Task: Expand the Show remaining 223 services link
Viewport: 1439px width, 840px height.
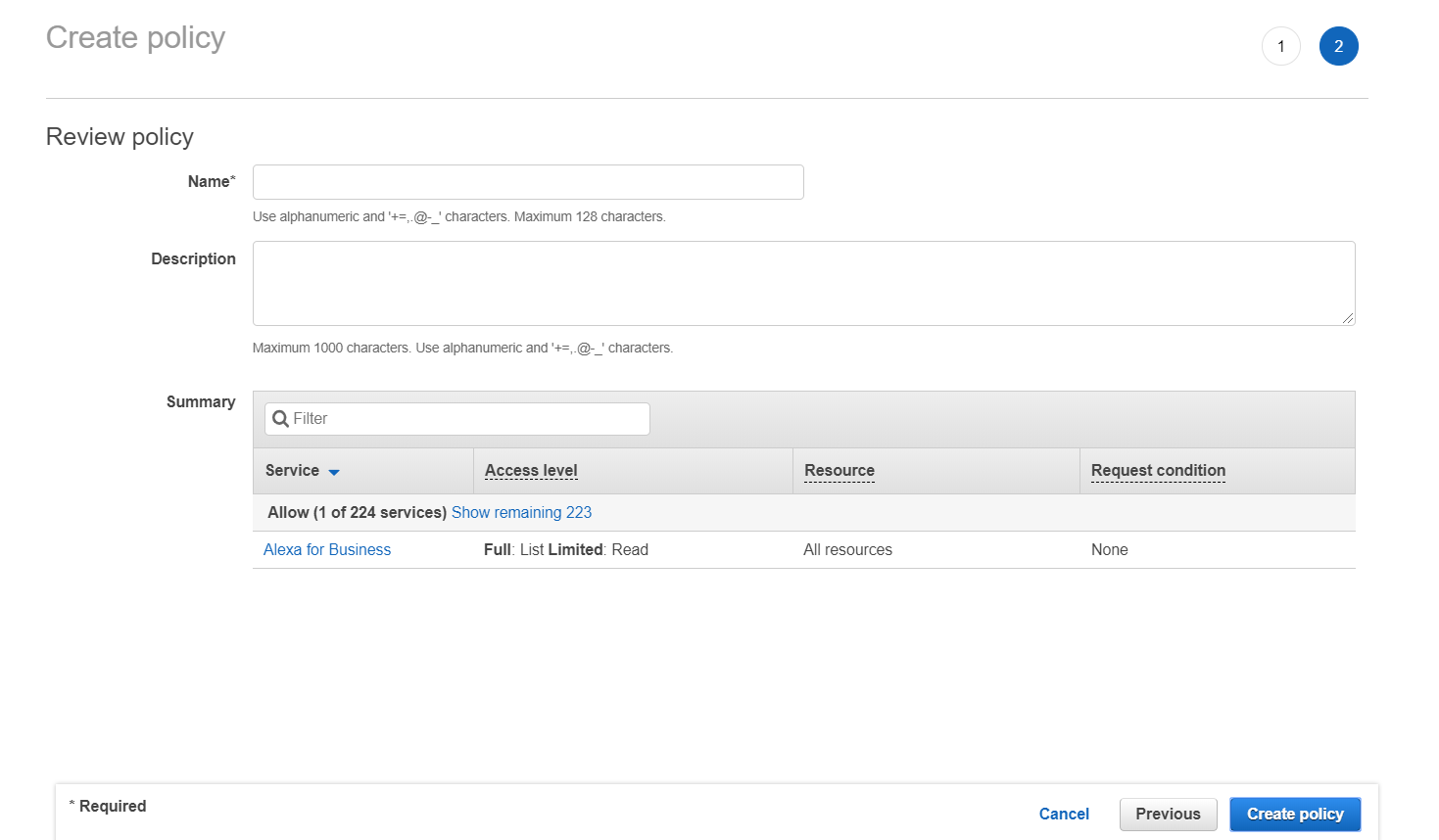Action: (521, 513)
